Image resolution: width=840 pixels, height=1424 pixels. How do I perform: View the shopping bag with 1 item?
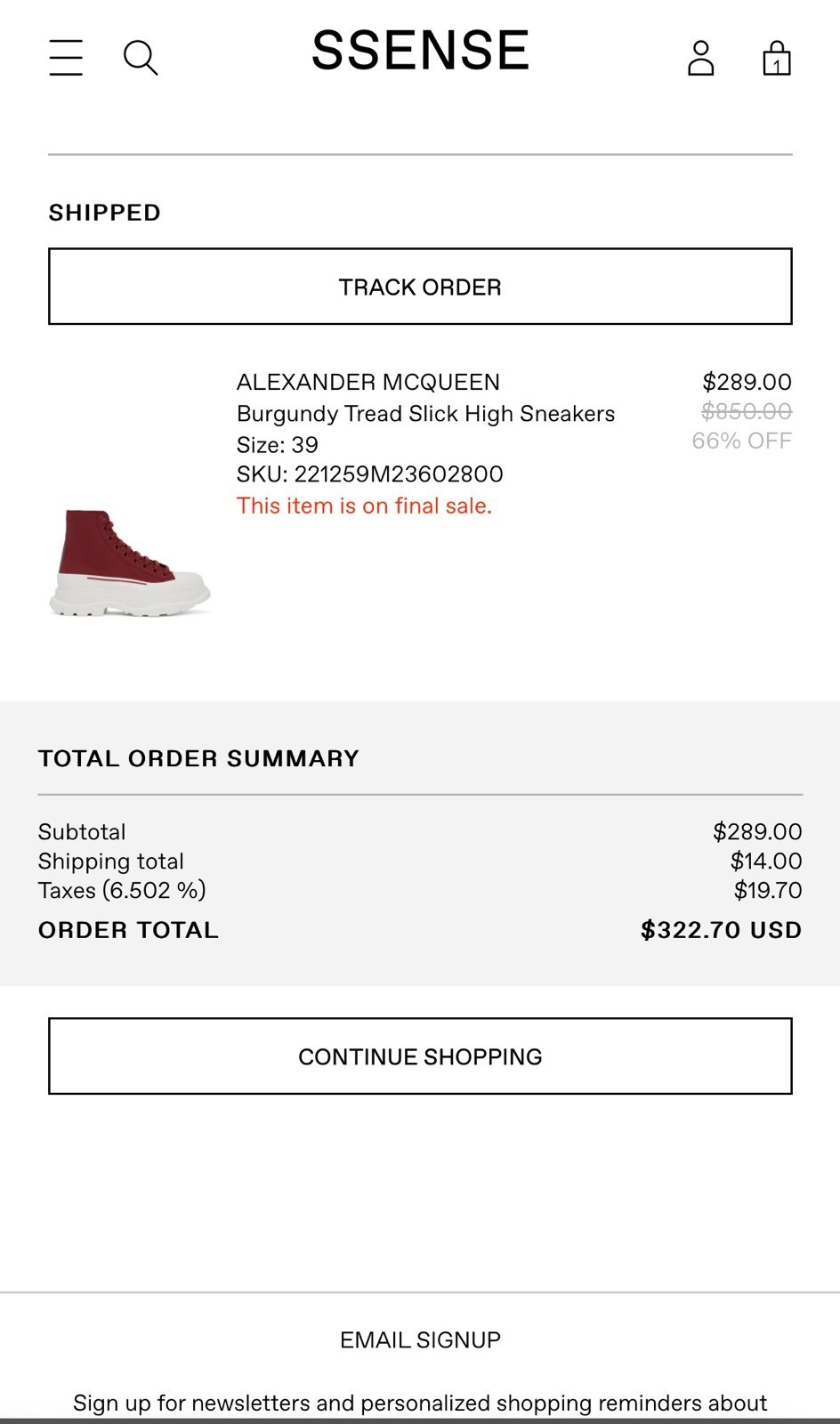(x=777, y=58)
